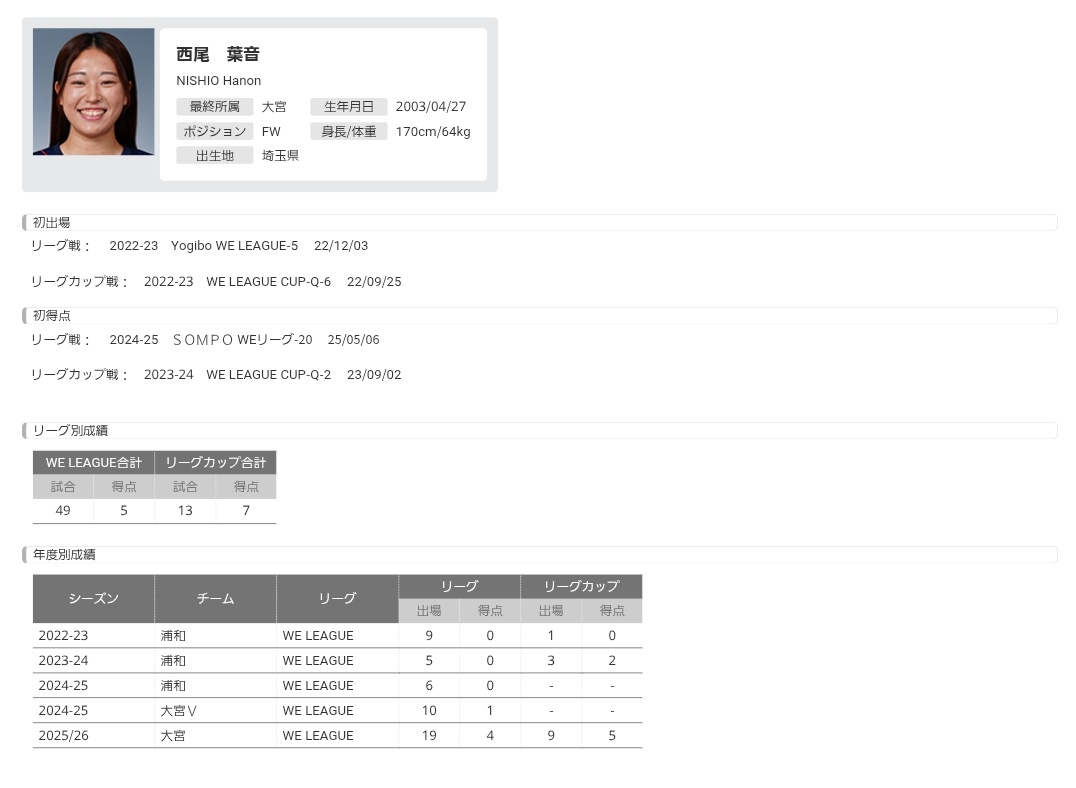Click the position value FW
The width and height of the screenshot is (1076, 788).
pyautogui.click(x=271, y=131)
